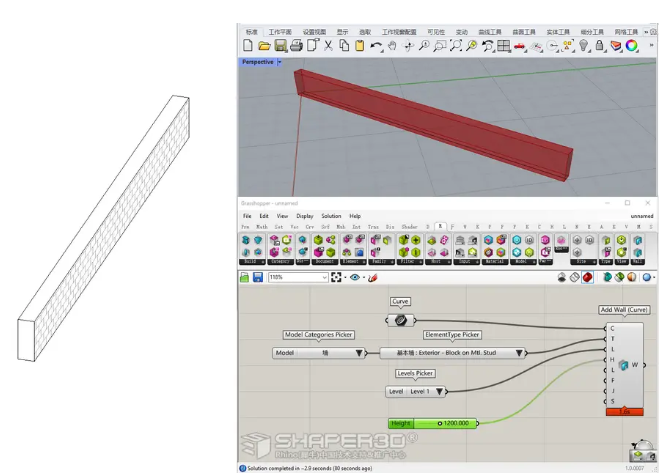Click the Curve parameter component
This screenshot has width=659, height=476.
click(401, 321)
